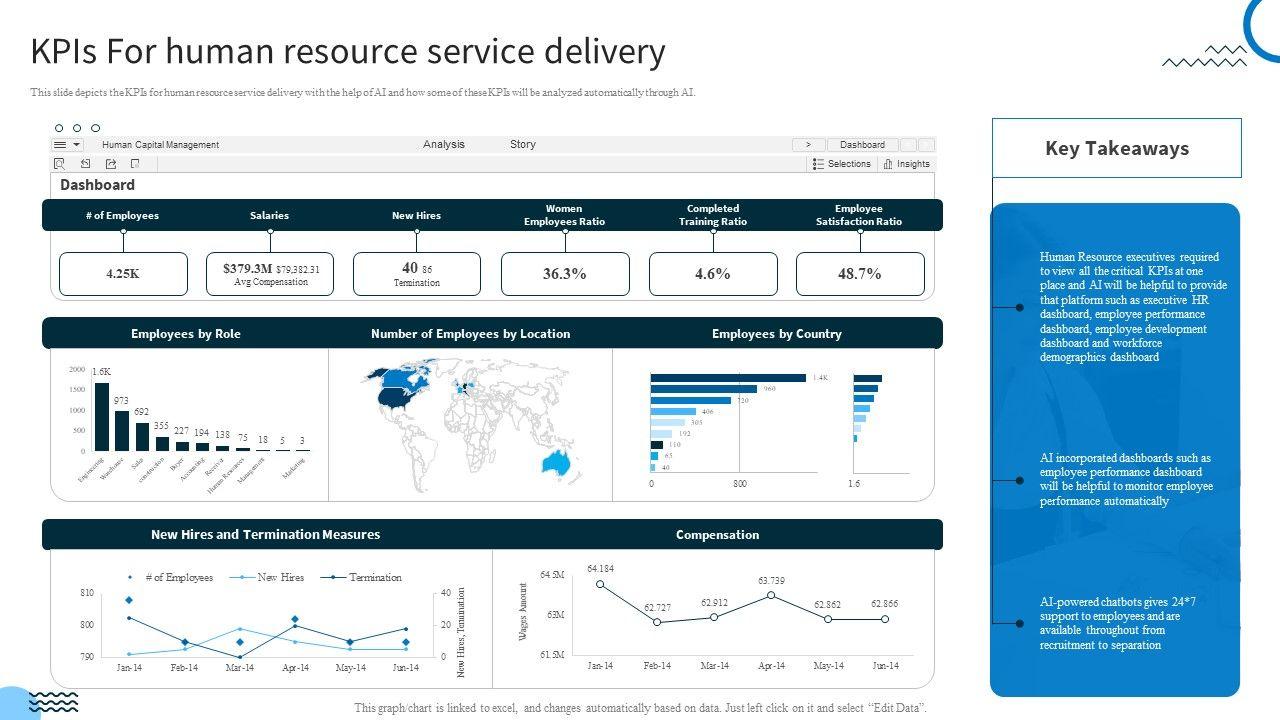The image size is (1280, 720).
Task: Open the Selections tool
Action: click(842, 164)
